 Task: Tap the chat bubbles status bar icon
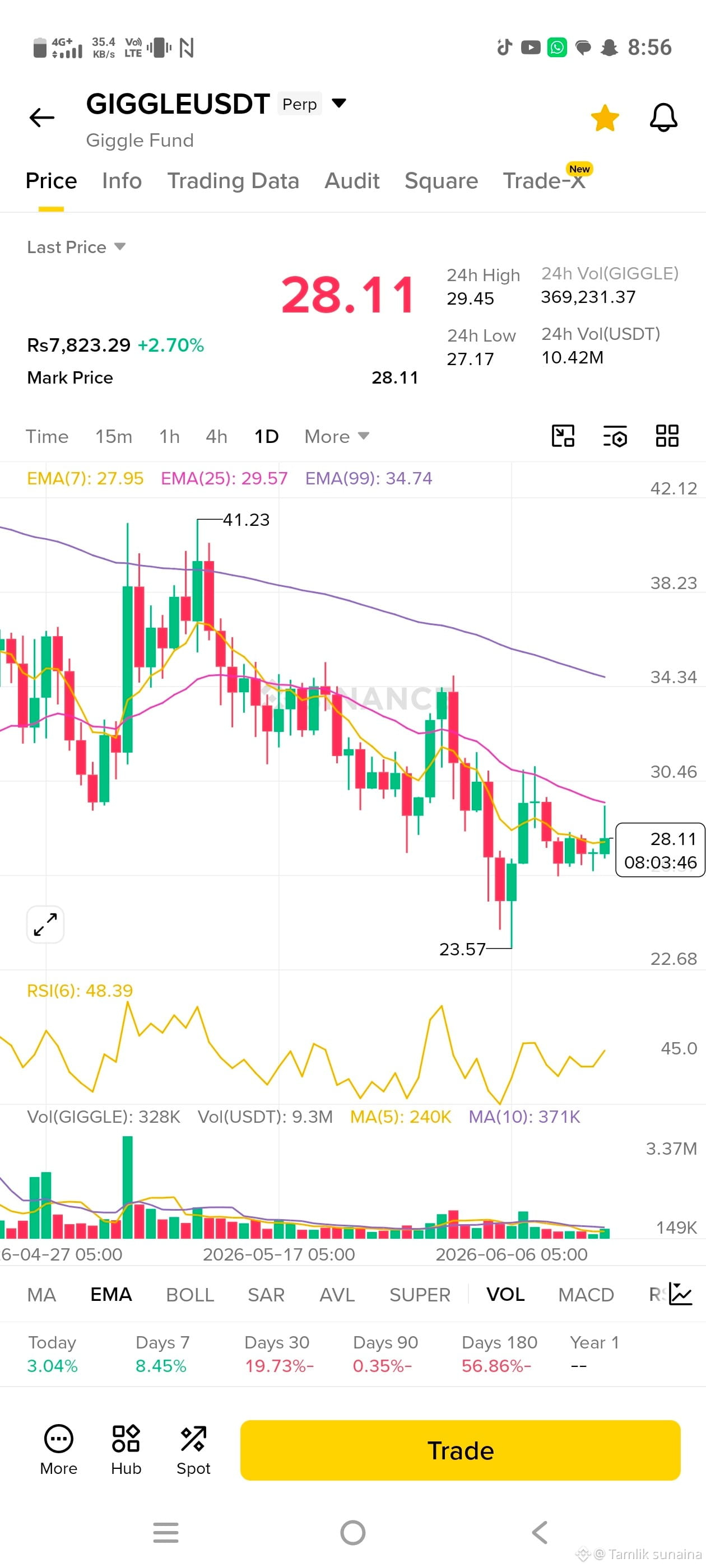pos(583,48)
